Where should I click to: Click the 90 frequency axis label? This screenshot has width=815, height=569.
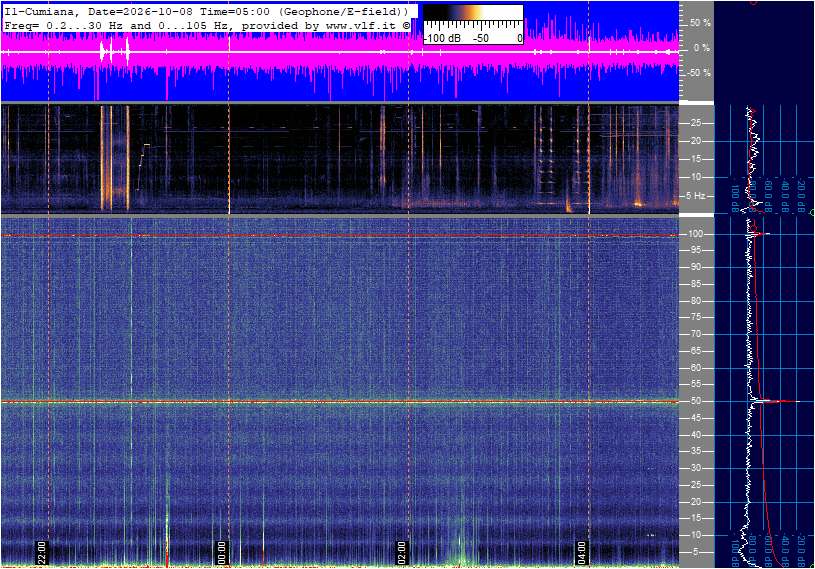tap(695, 267)
